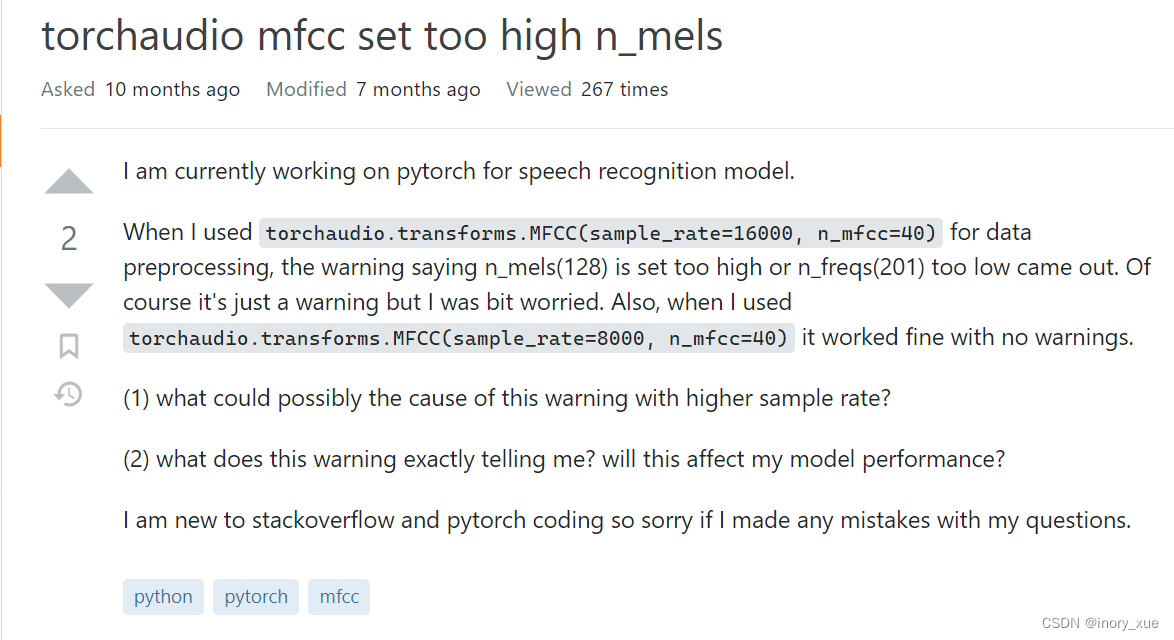Click the downward voting arrow

[68, 297]
